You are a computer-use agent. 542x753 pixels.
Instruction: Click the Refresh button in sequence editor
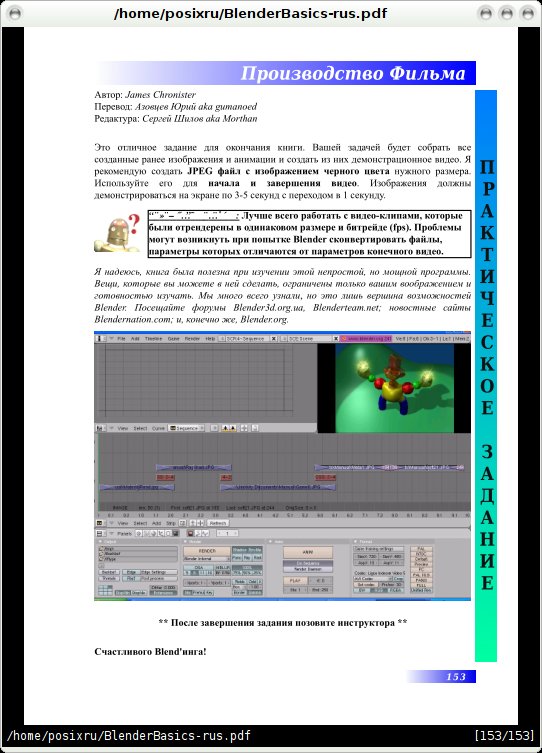pos(217,523)
